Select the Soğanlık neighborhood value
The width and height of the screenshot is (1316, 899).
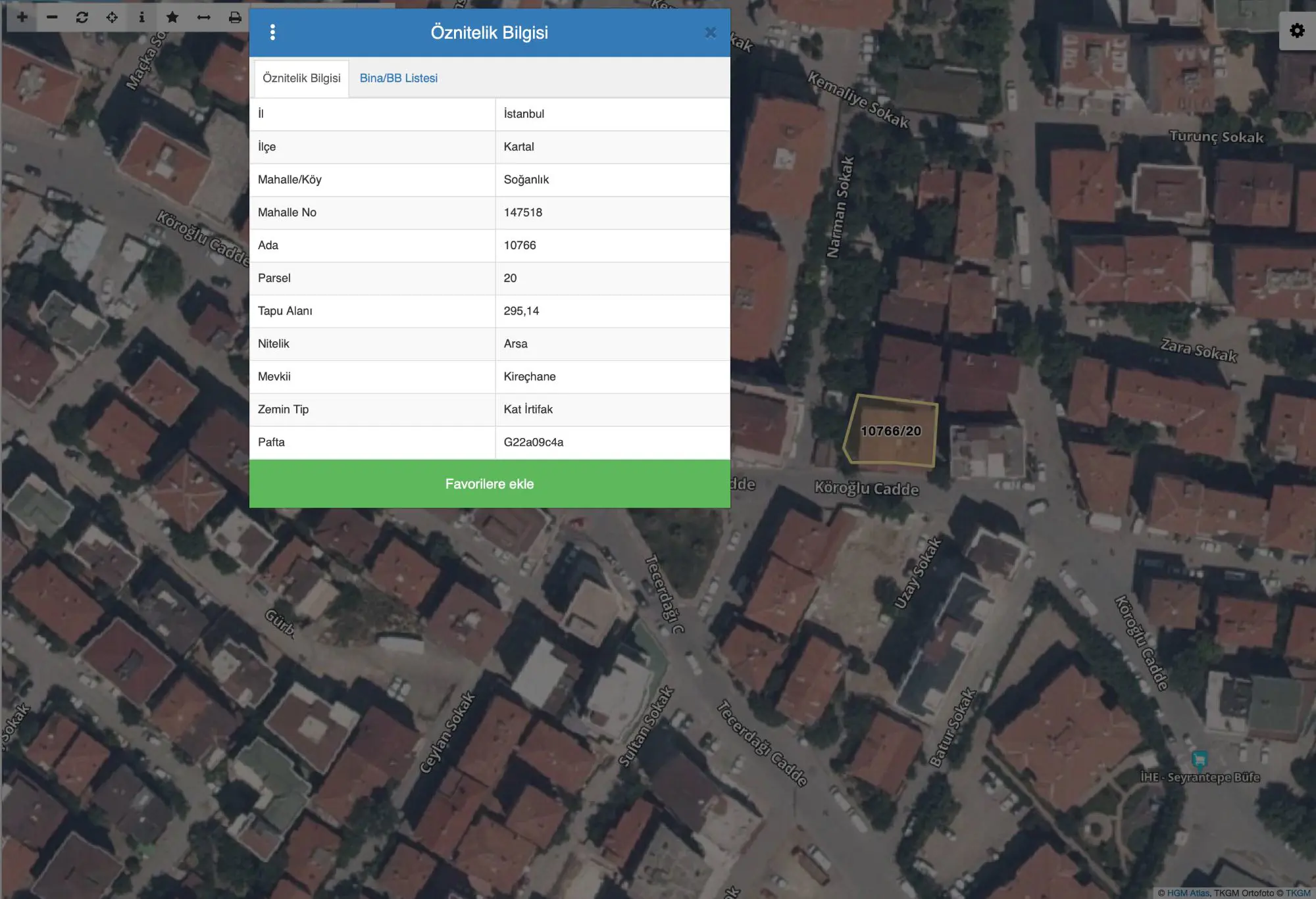point(613,180)
